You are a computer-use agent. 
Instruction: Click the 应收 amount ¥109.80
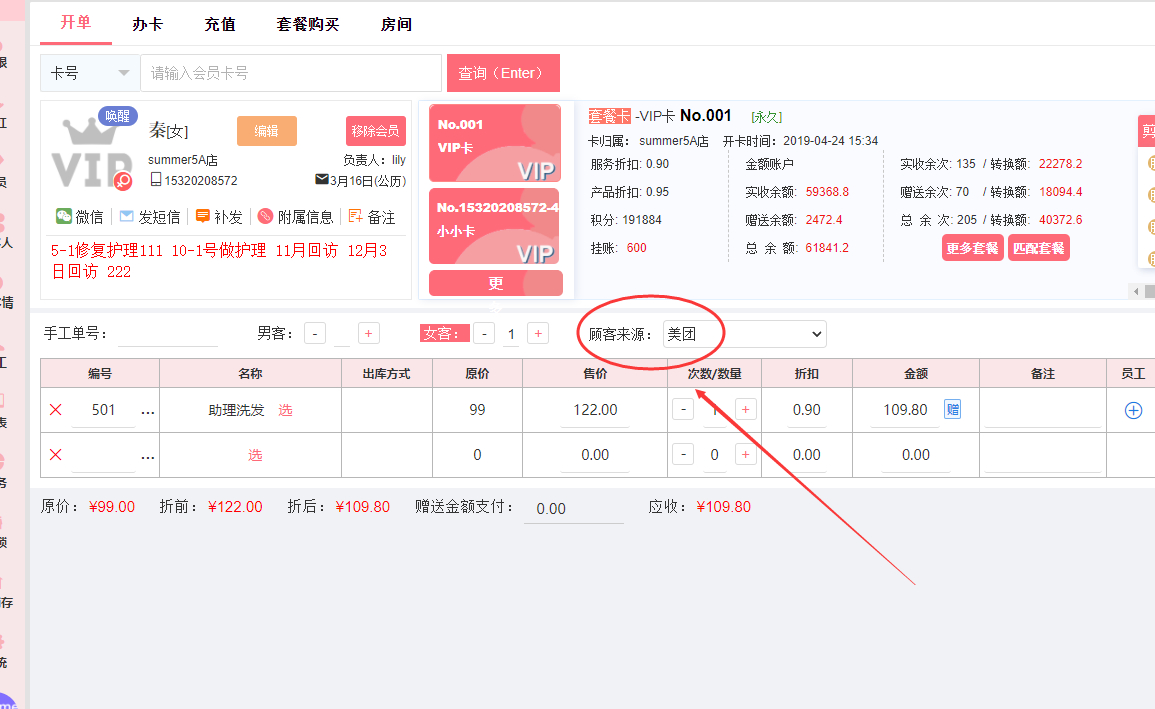tap(723, 507)
